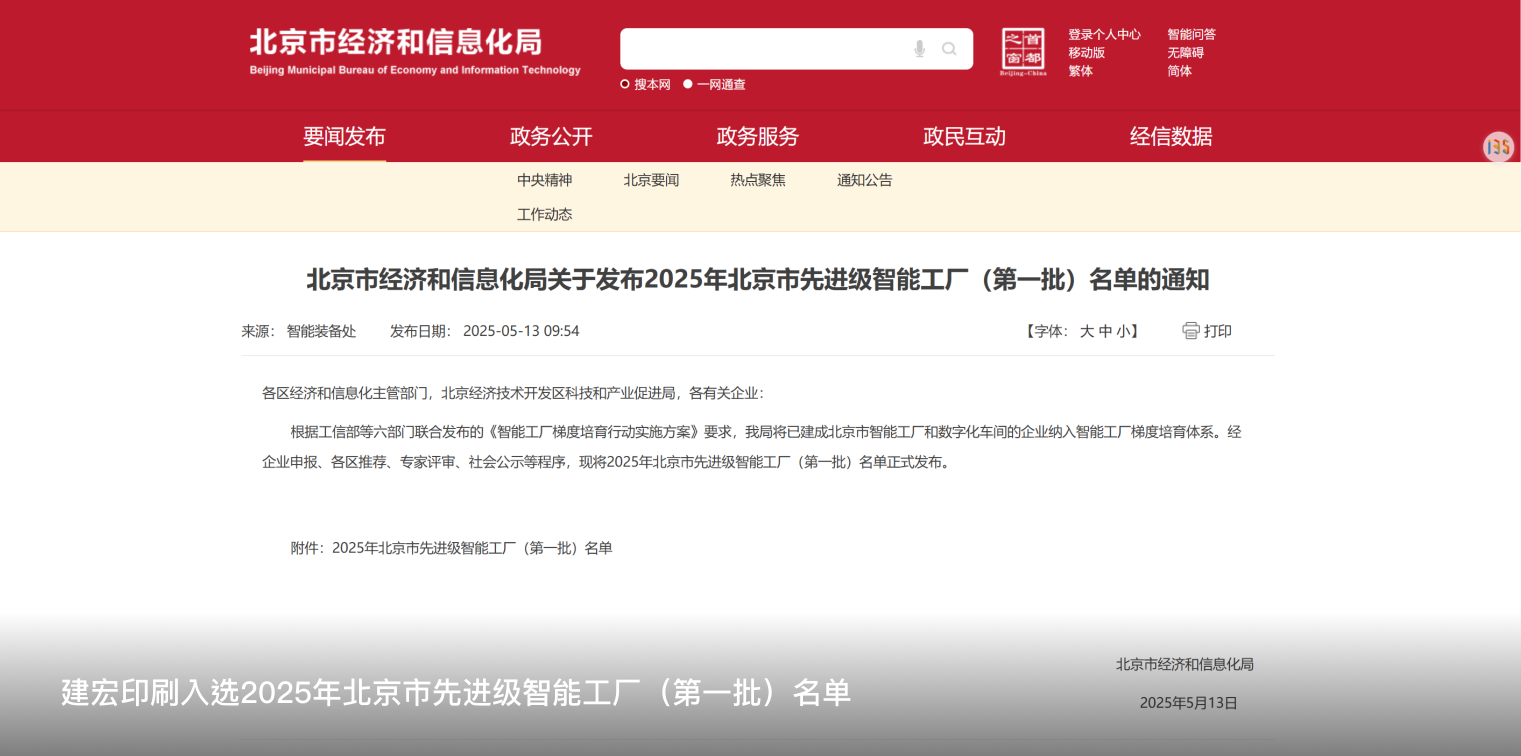1521x756 pixels.
Task: Switch to 繁体 traditional Chinese
Action: point(1080,70)
